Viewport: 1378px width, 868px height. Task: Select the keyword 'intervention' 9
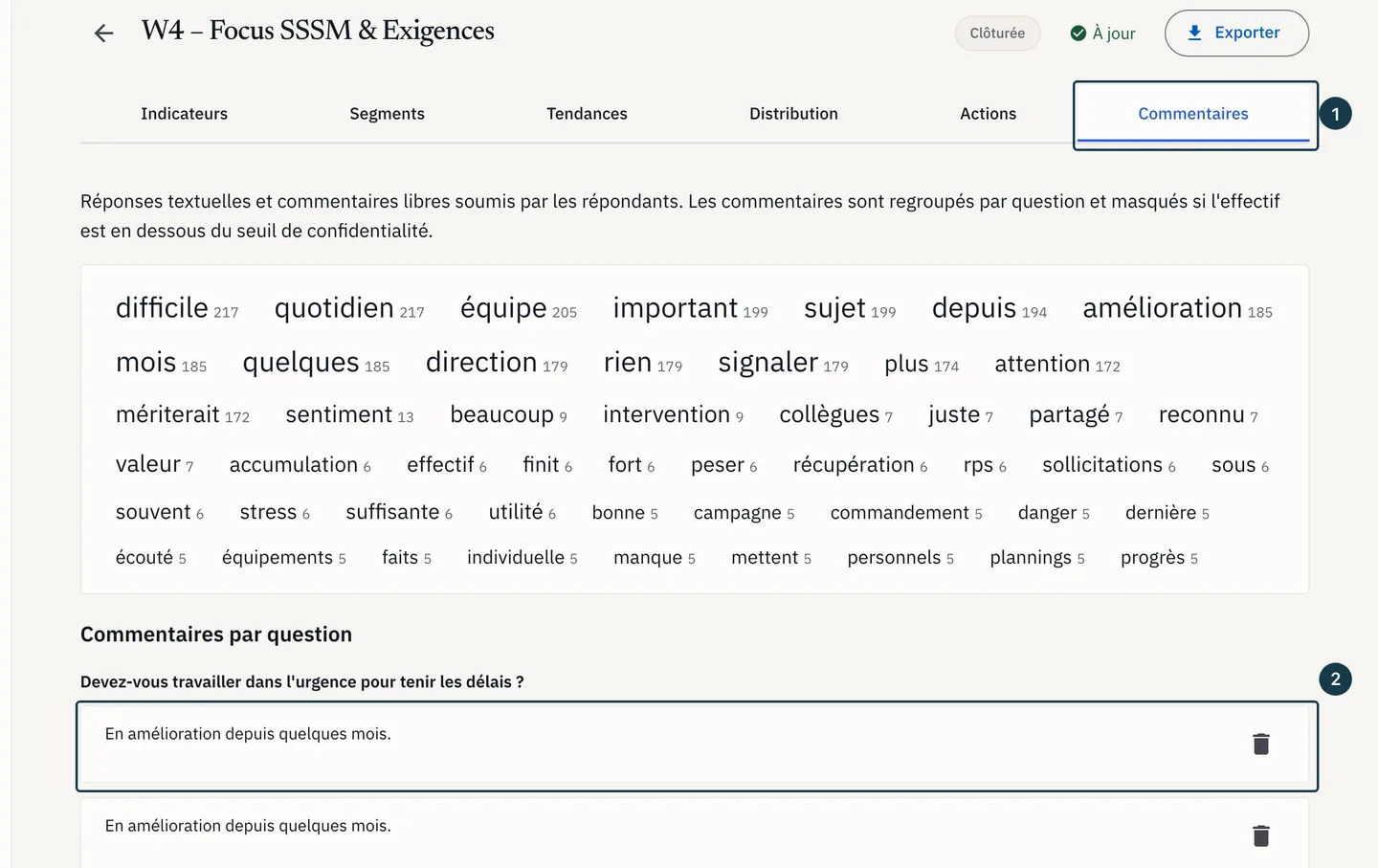point(673,414)
